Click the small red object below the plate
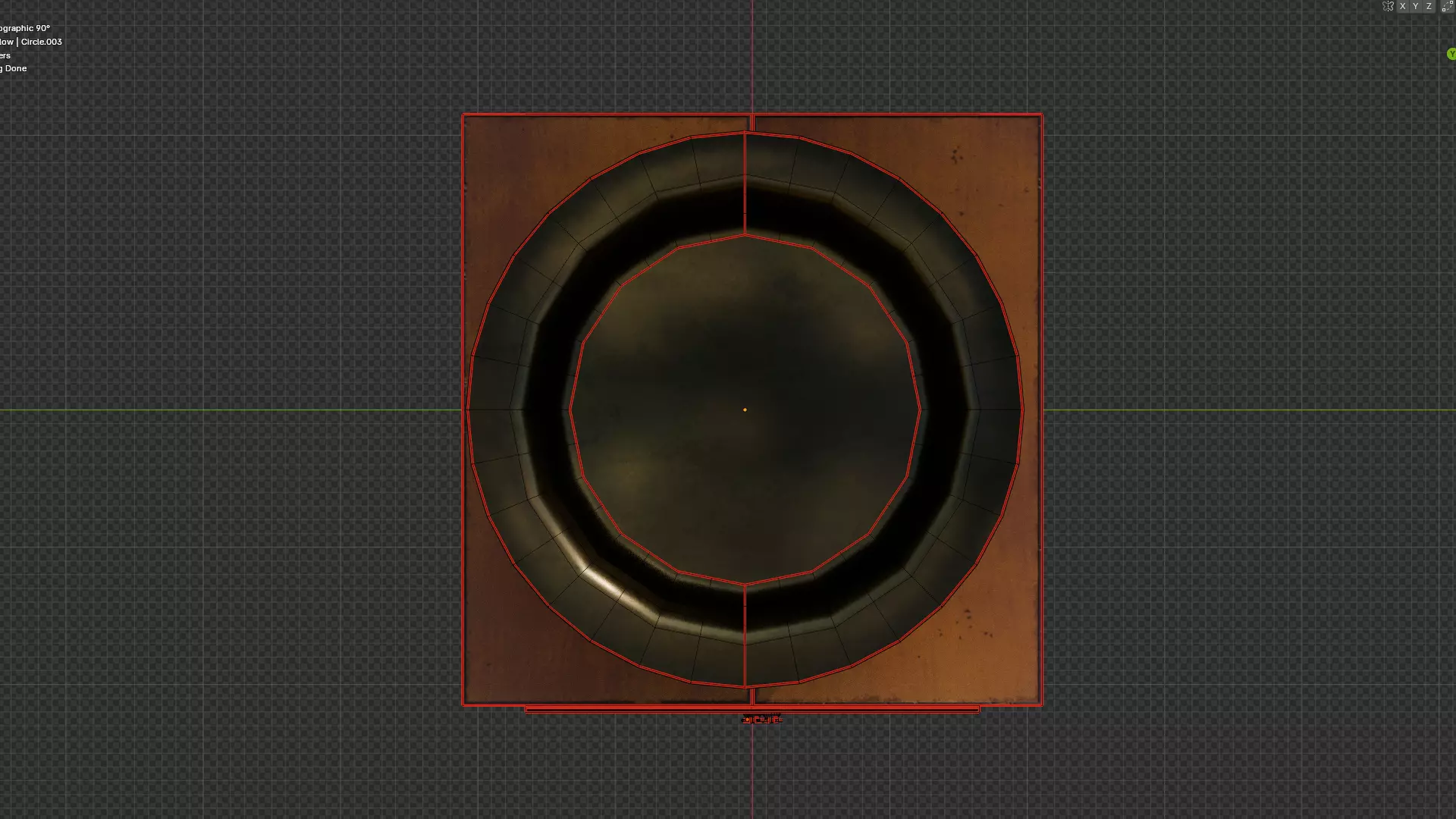 pyautogui.click(x=761, y=719)
